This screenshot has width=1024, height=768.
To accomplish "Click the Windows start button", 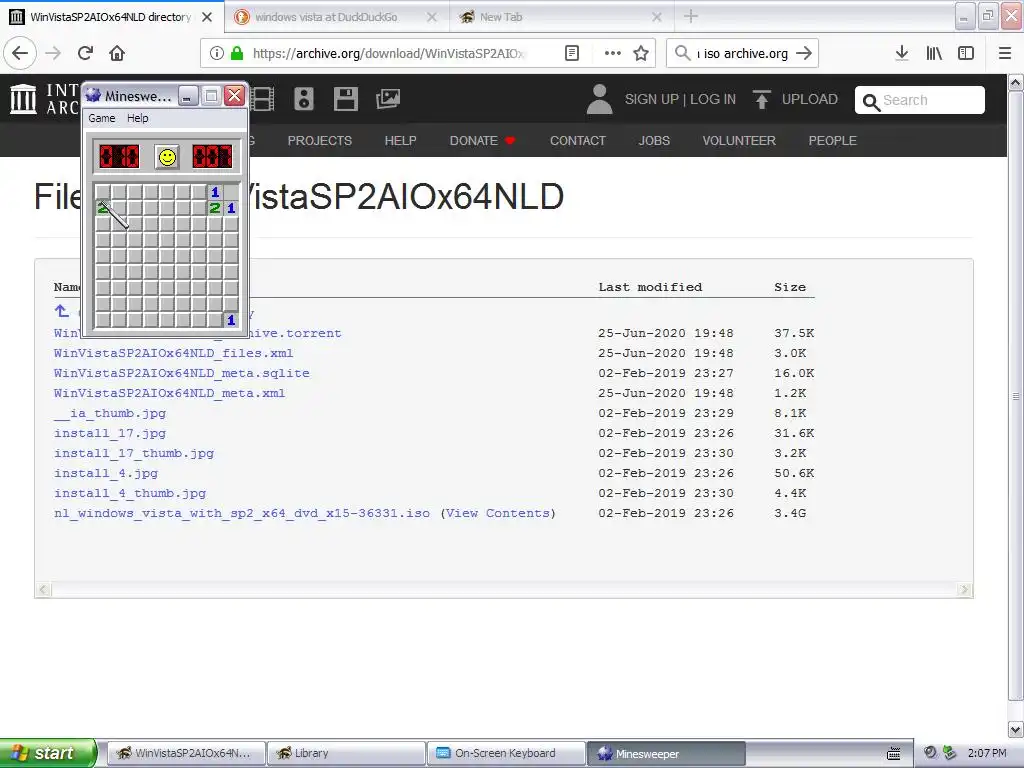I will [47, 753].
